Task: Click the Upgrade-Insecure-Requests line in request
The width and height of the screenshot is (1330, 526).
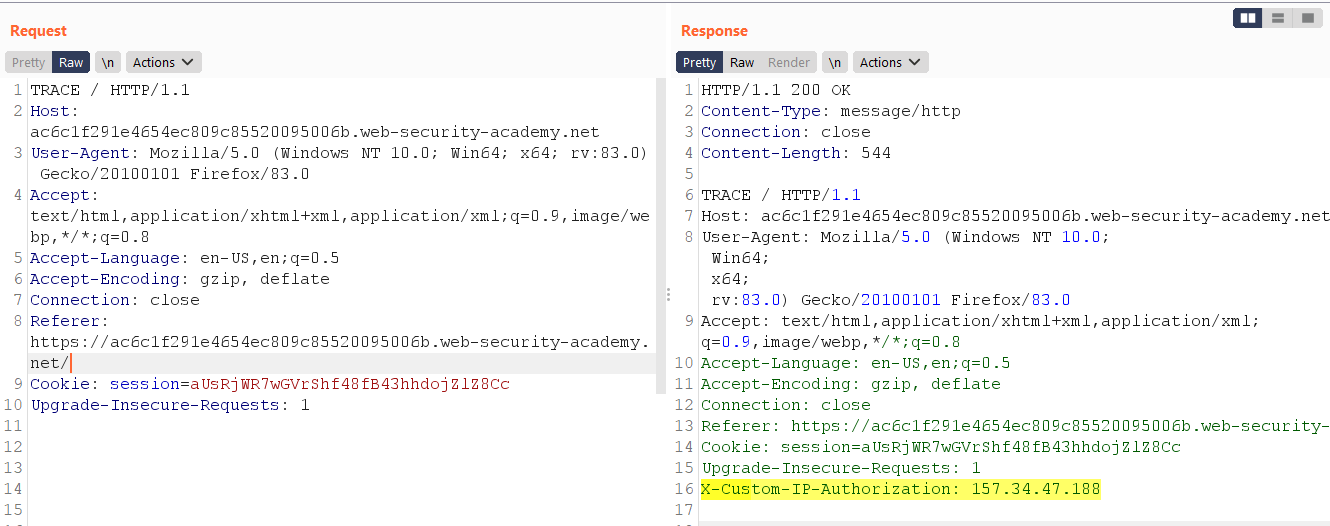Action: pyautogui.click(x=170, y=405)
